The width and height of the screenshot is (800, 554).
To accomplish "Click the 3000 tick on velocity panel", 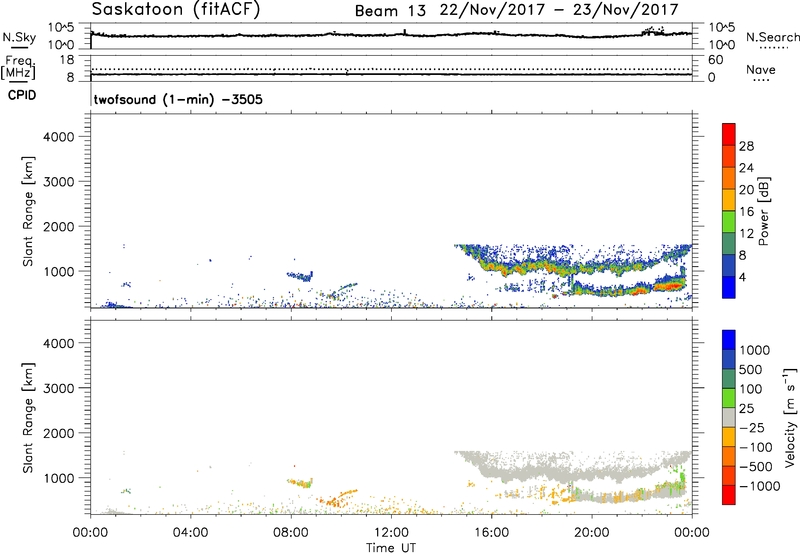I will point(58,388).
